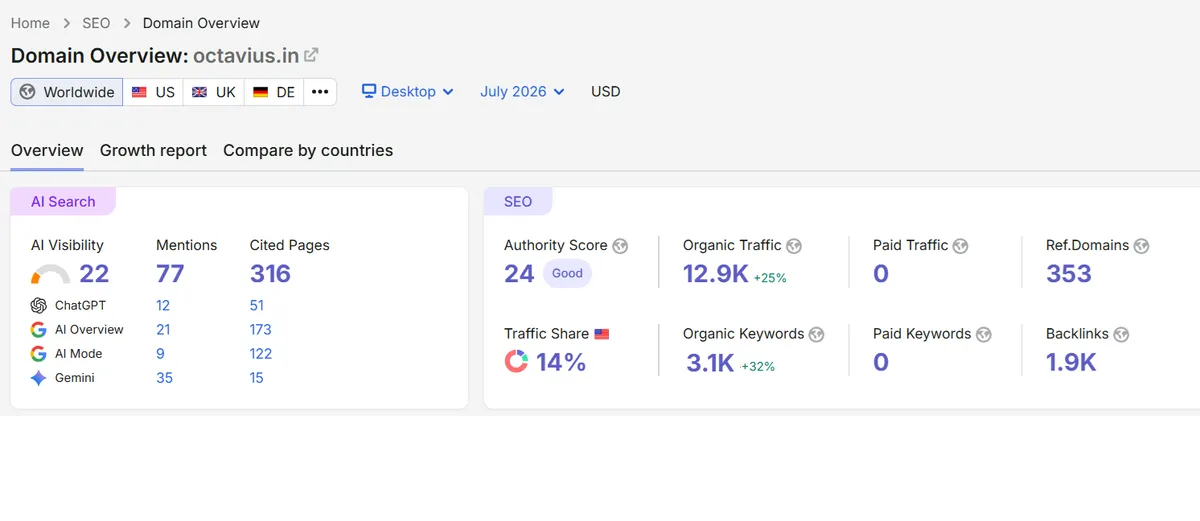
Task: Open more countries ellipsis button
Action: [320, 92]
